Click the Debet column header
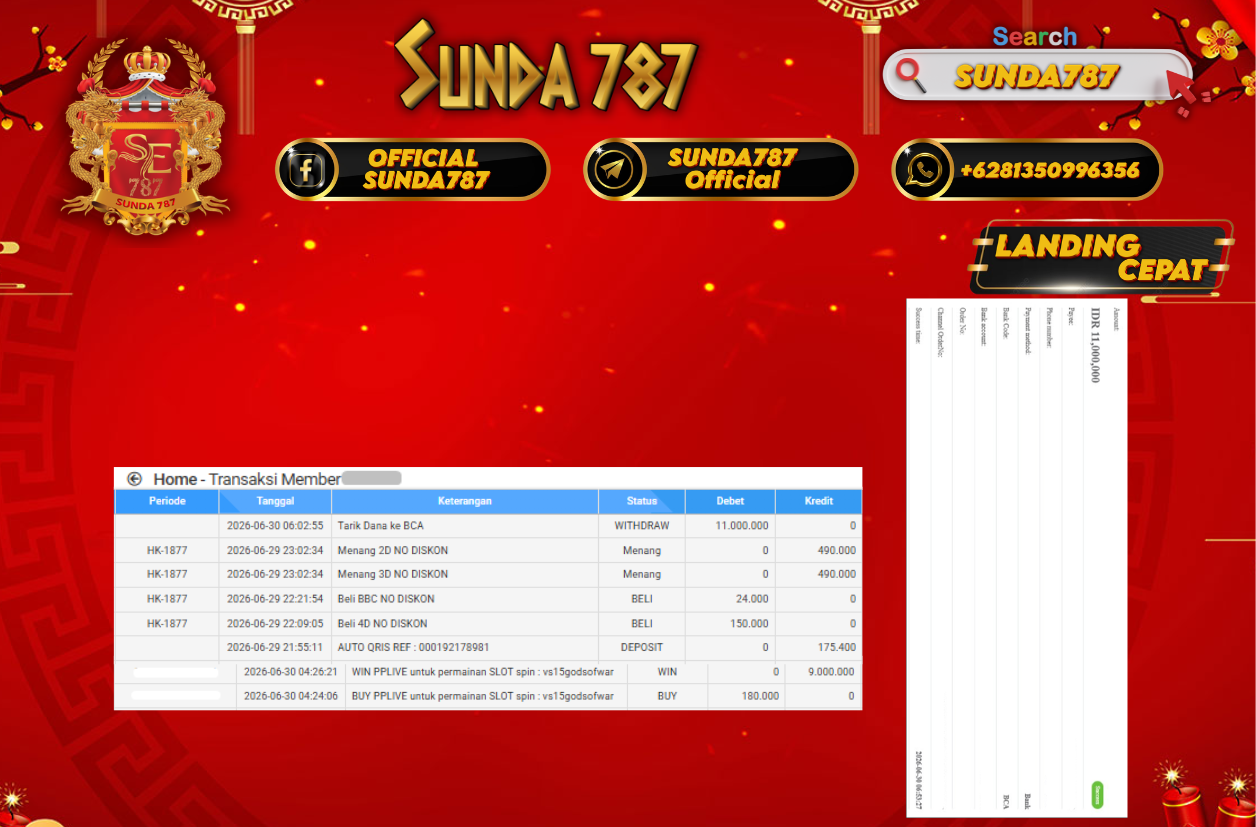This screenshot has width=1256, height=827. pyautogui.click(x=730, y=501)
